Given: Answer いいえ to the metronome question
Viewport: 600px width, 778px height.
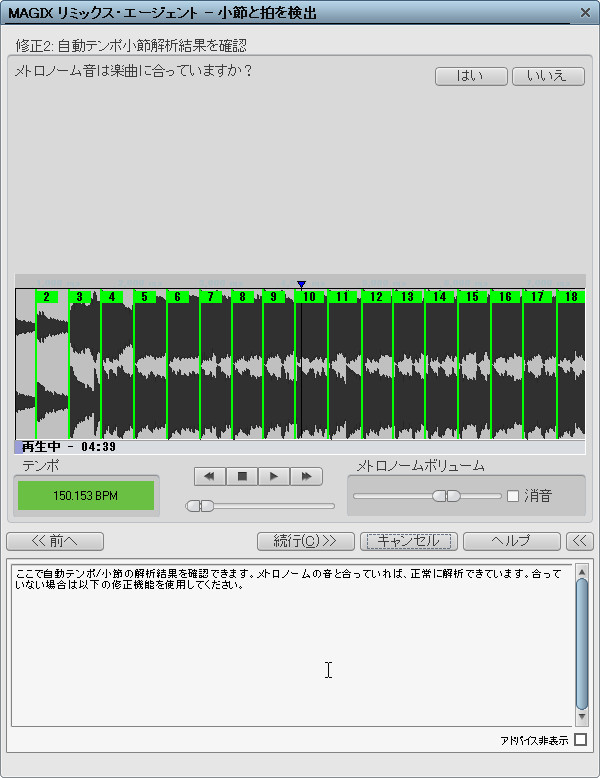Looking at the screenshot, I should point(548,76).
